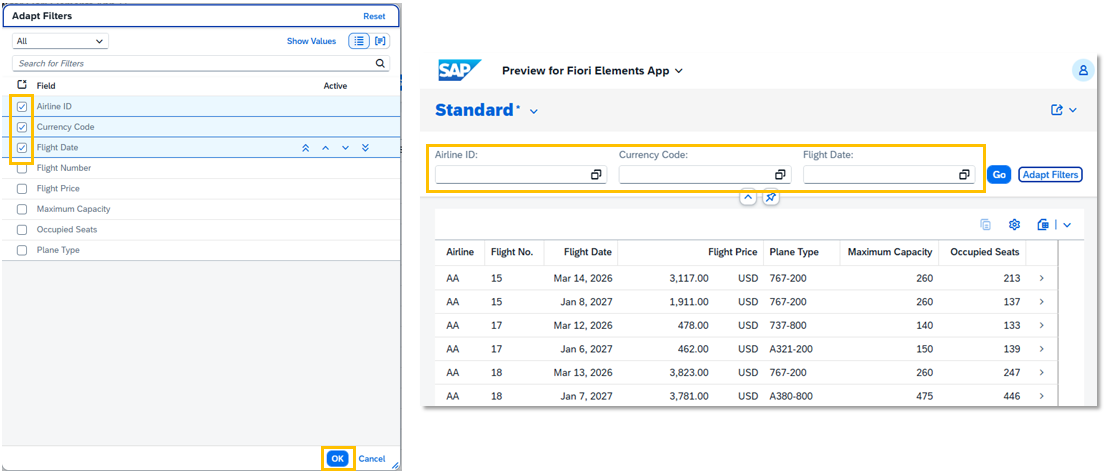Click the SAP logo
This screenshot has width=1104, height=474.
click(459, 70)
